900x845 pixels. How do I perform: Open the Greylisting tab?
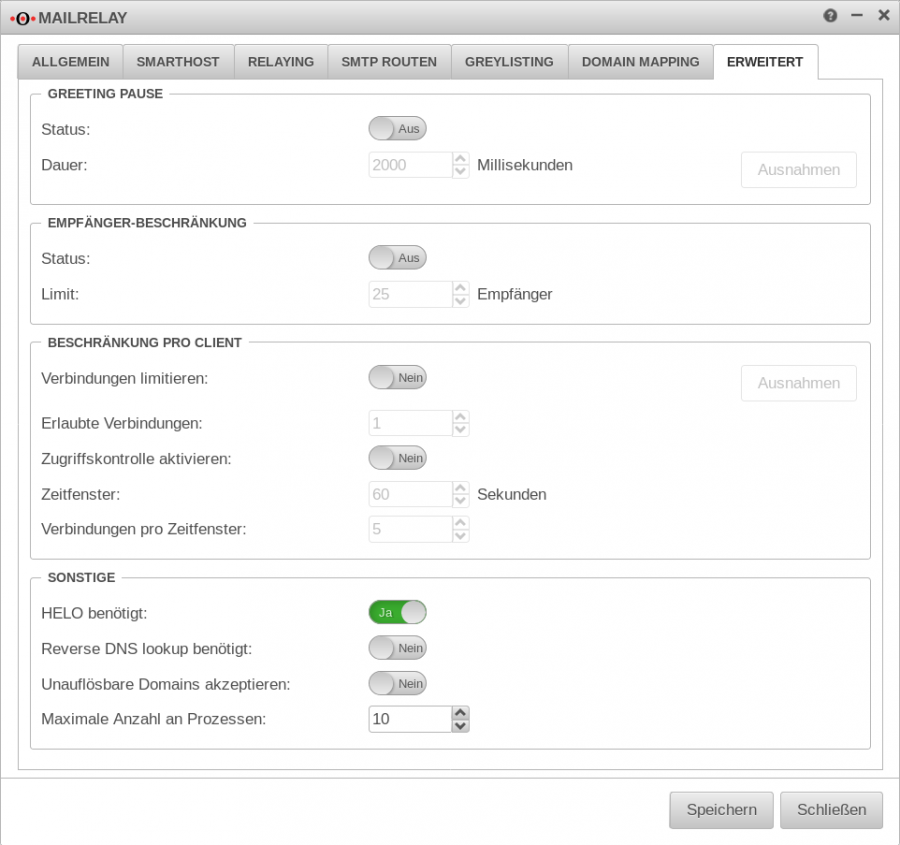[509, 61]
